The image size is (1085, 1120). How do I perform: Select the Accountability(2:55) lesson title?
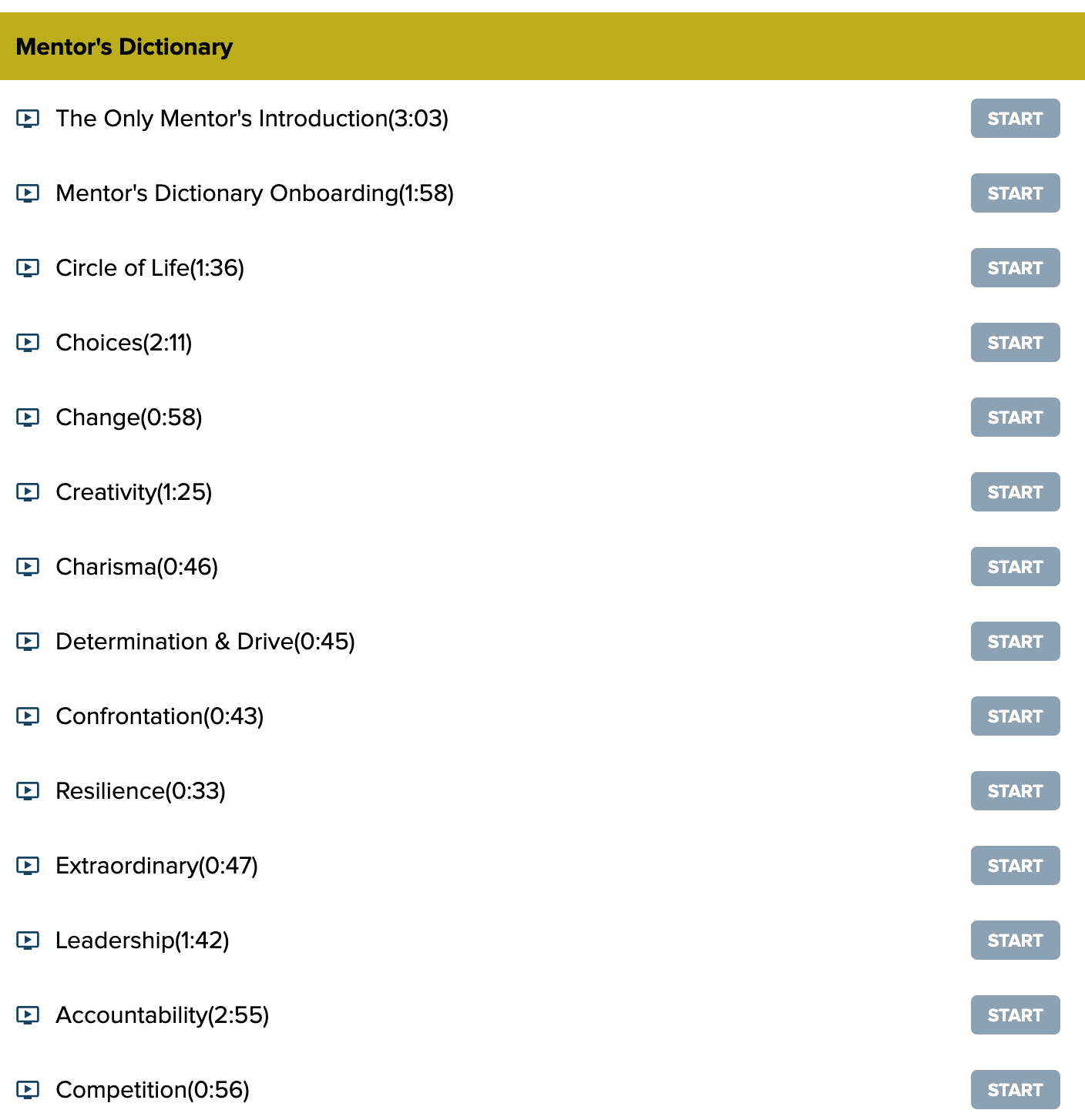coord(162,1015)
